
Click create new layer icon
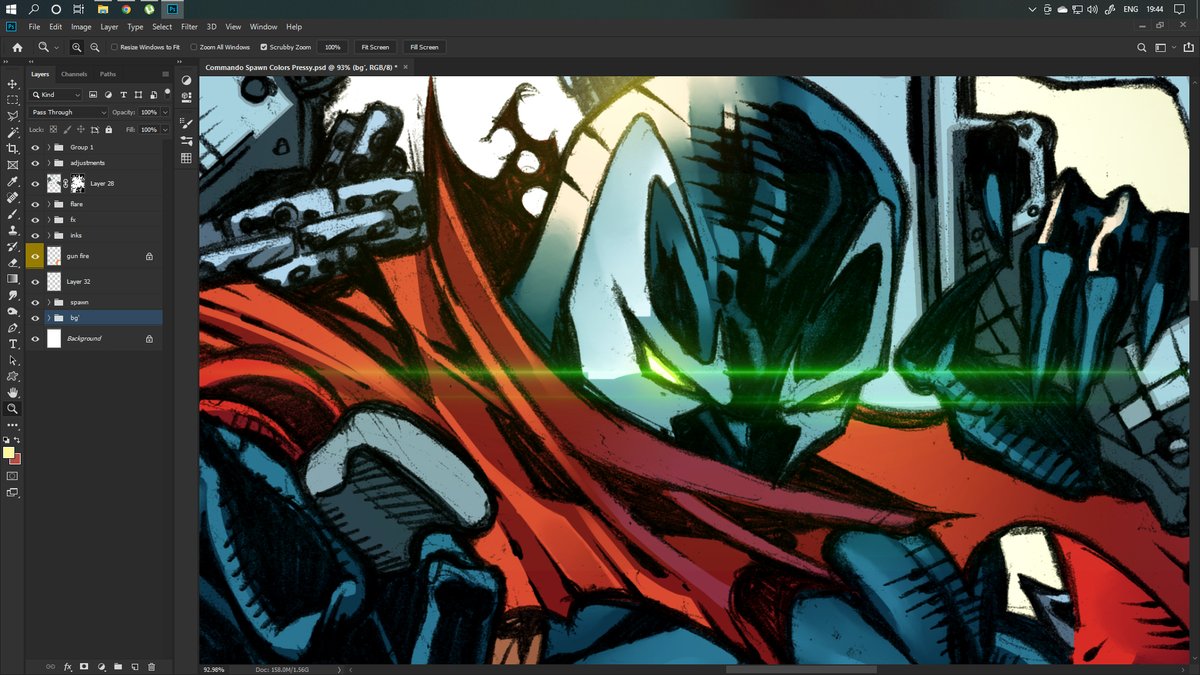pos(134,666)
